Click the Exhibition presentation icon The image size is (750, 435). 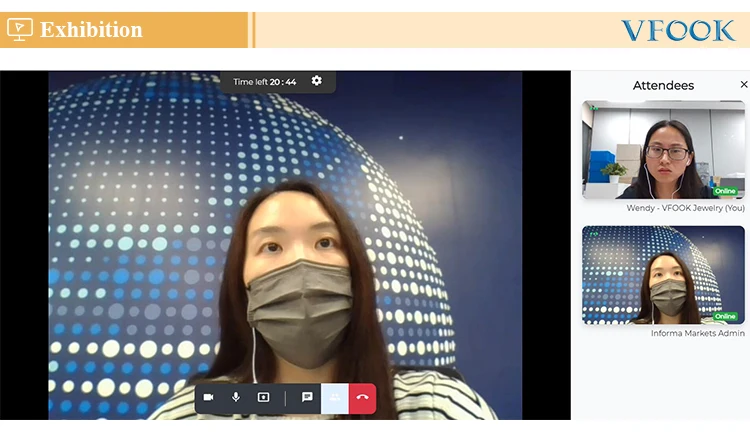point(20,30)
